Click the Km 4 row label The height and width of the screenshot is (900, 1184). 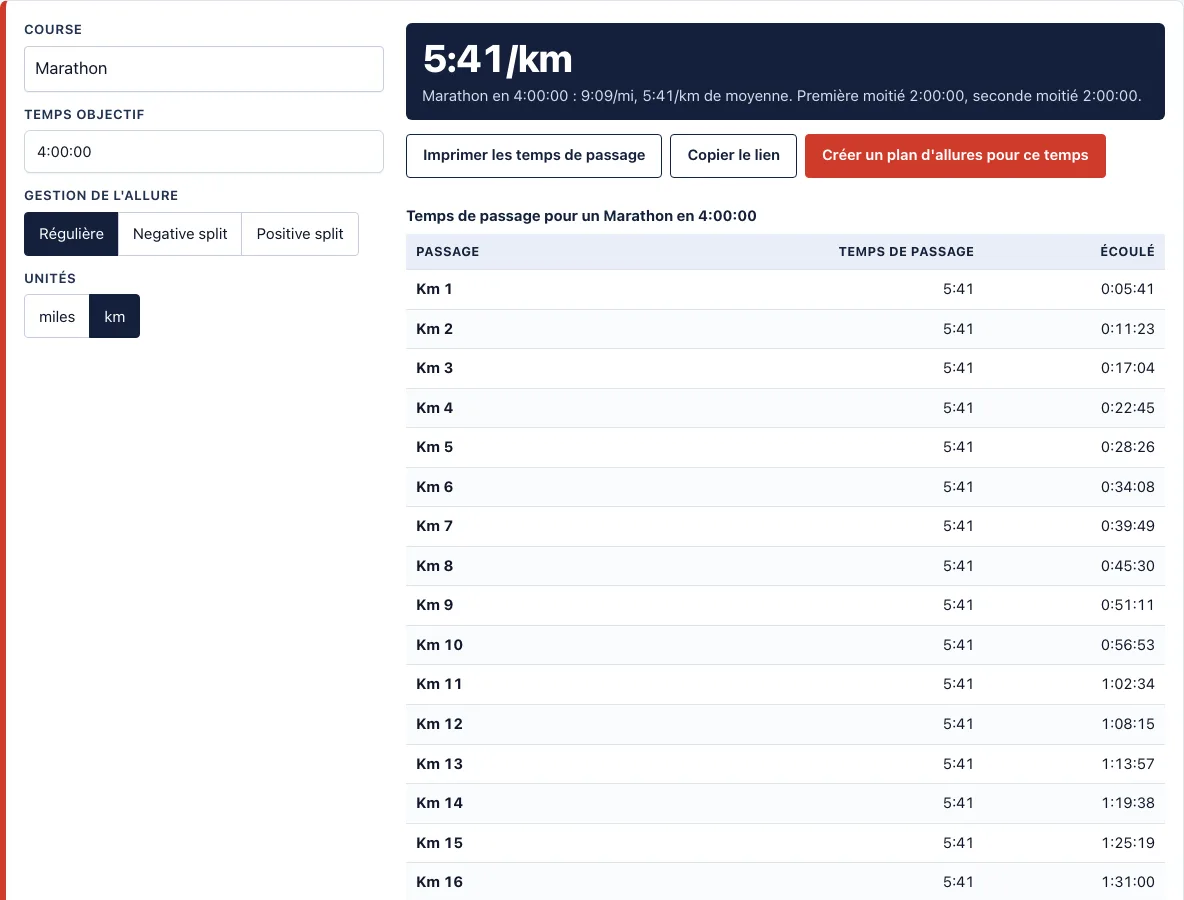(x=434, y=408)
